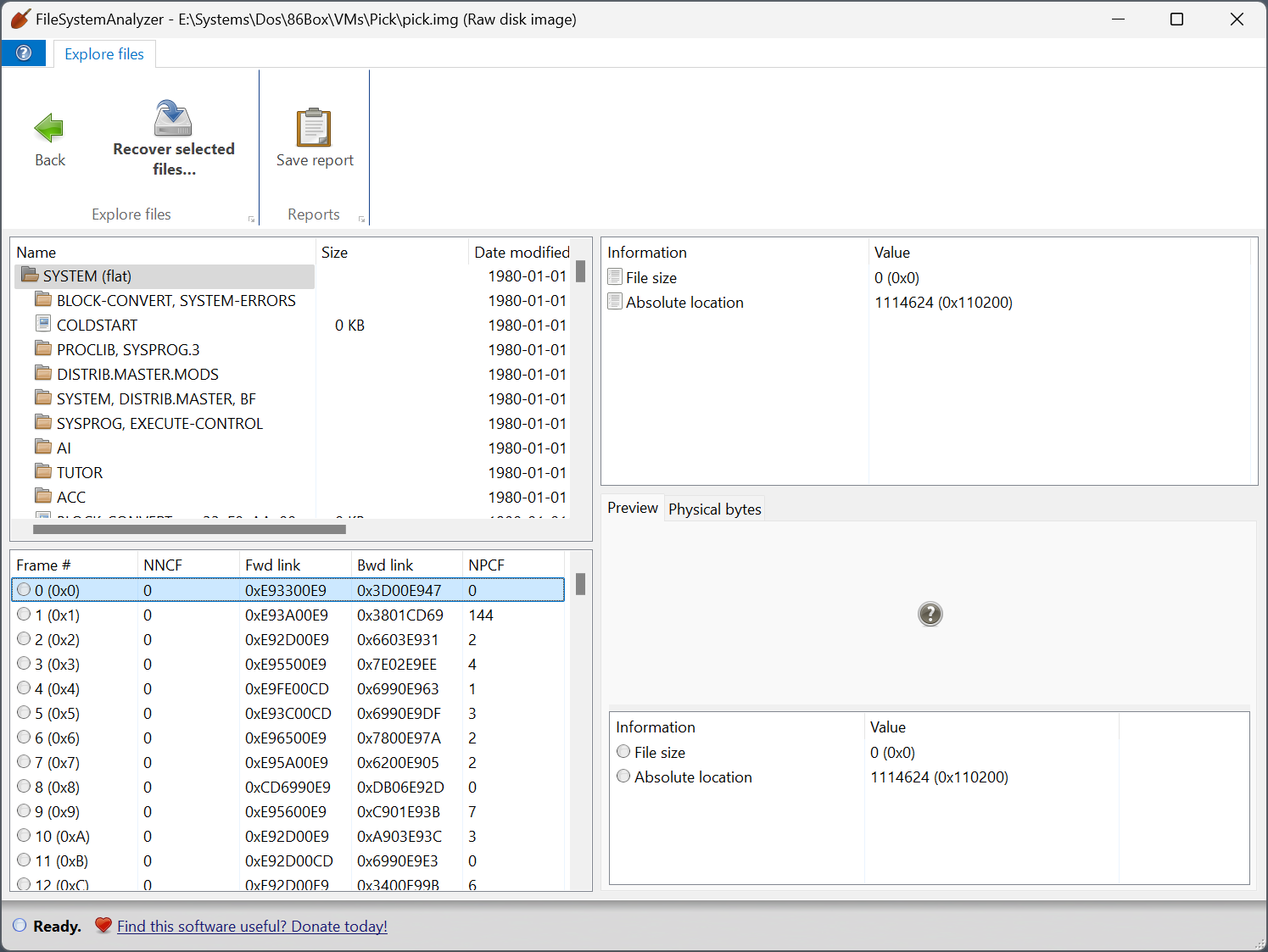Click the Recover selected files... label
Screen dimensions: 1268x952
[174, 159]
